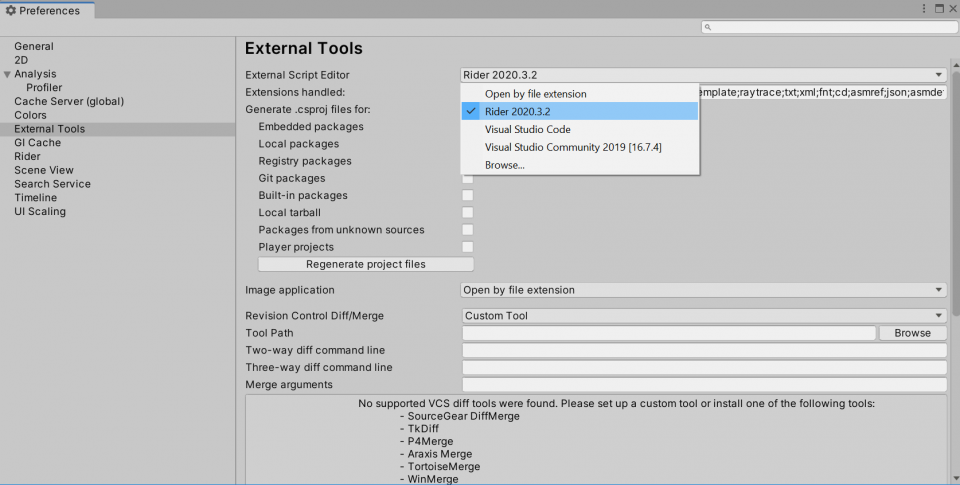Click 'TkDiff' text in tool list

[423, 429]
